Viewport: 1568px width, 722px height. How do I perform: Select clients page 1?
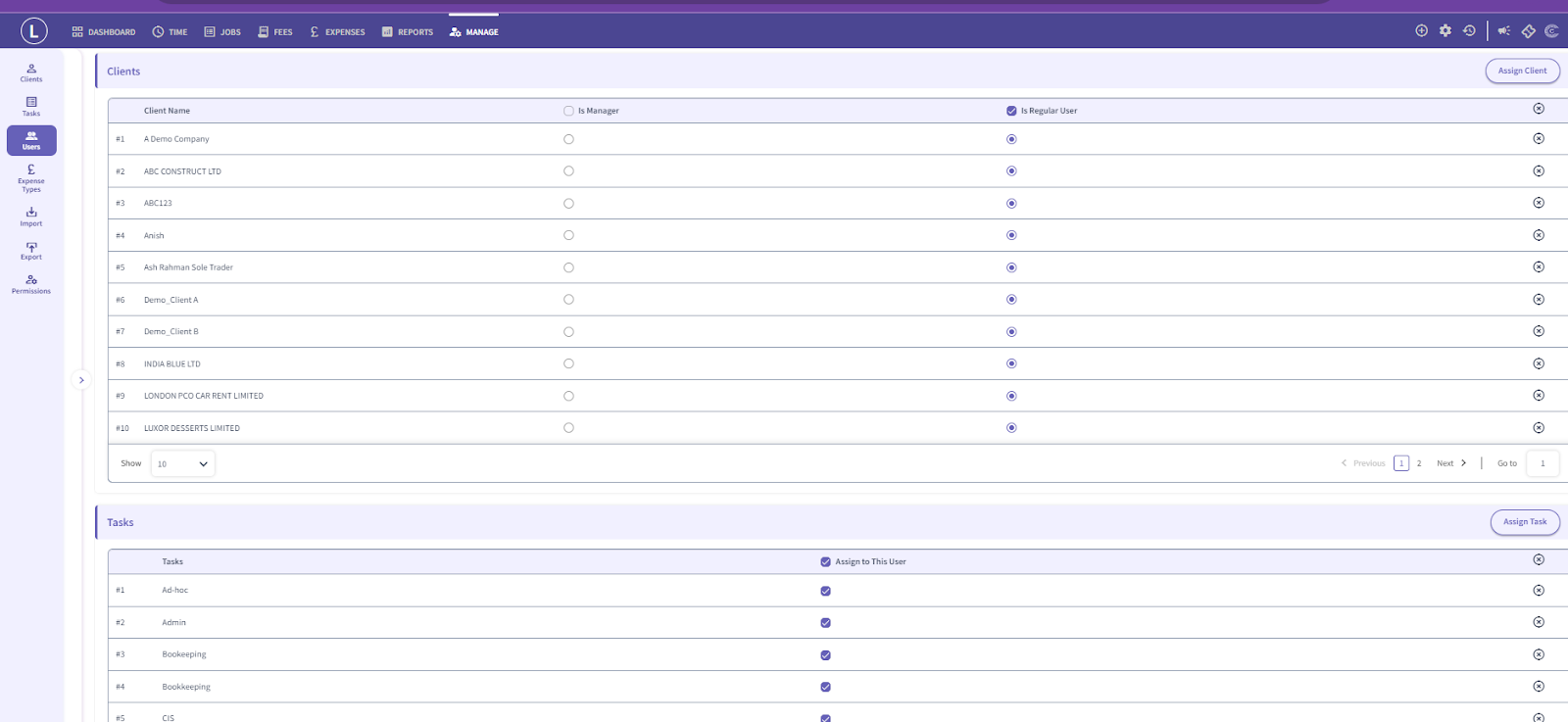point(1401,463)
